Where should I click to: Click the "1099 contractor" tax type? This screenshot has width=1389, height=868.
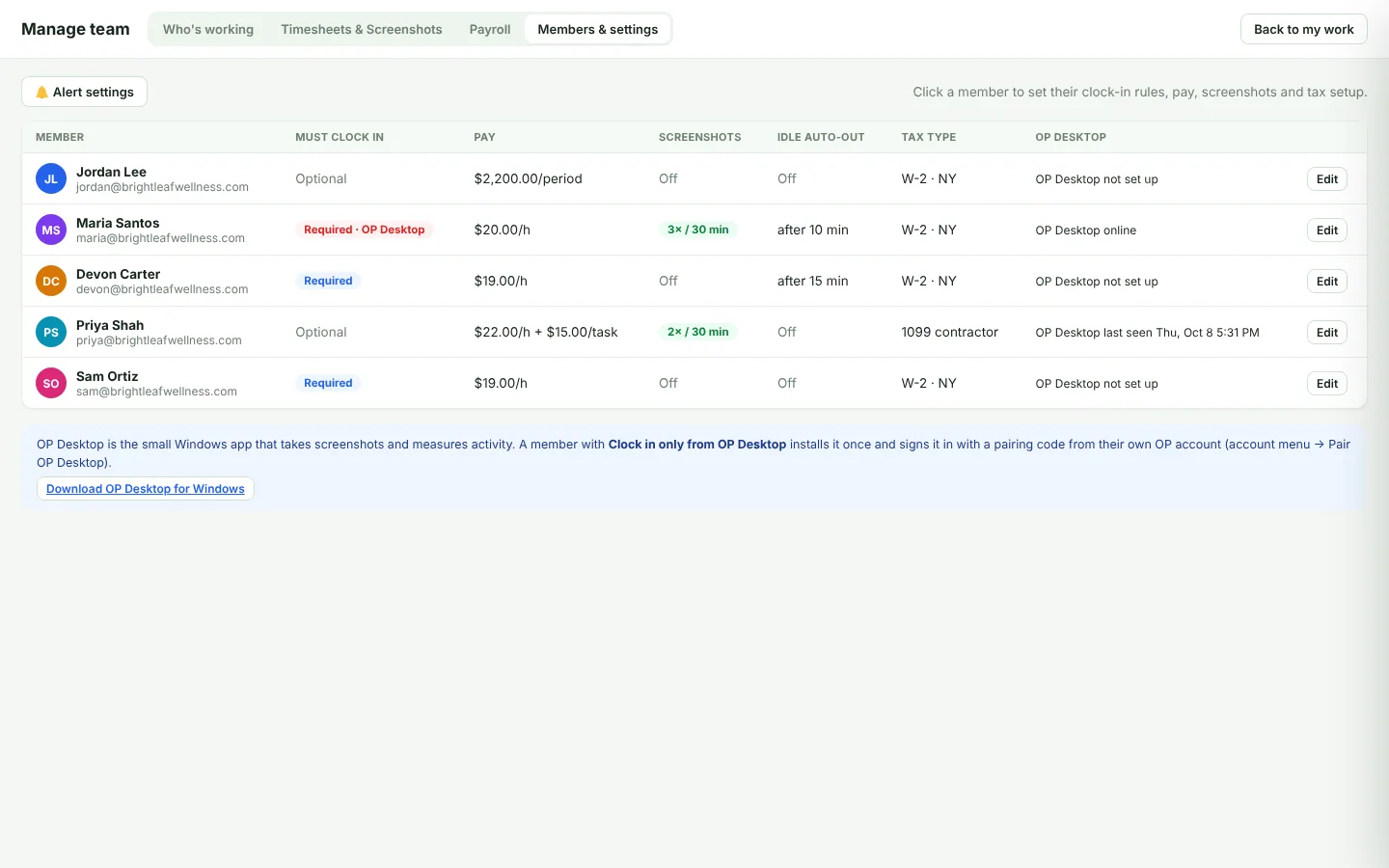pyautogui.click(x=950, y=332)
